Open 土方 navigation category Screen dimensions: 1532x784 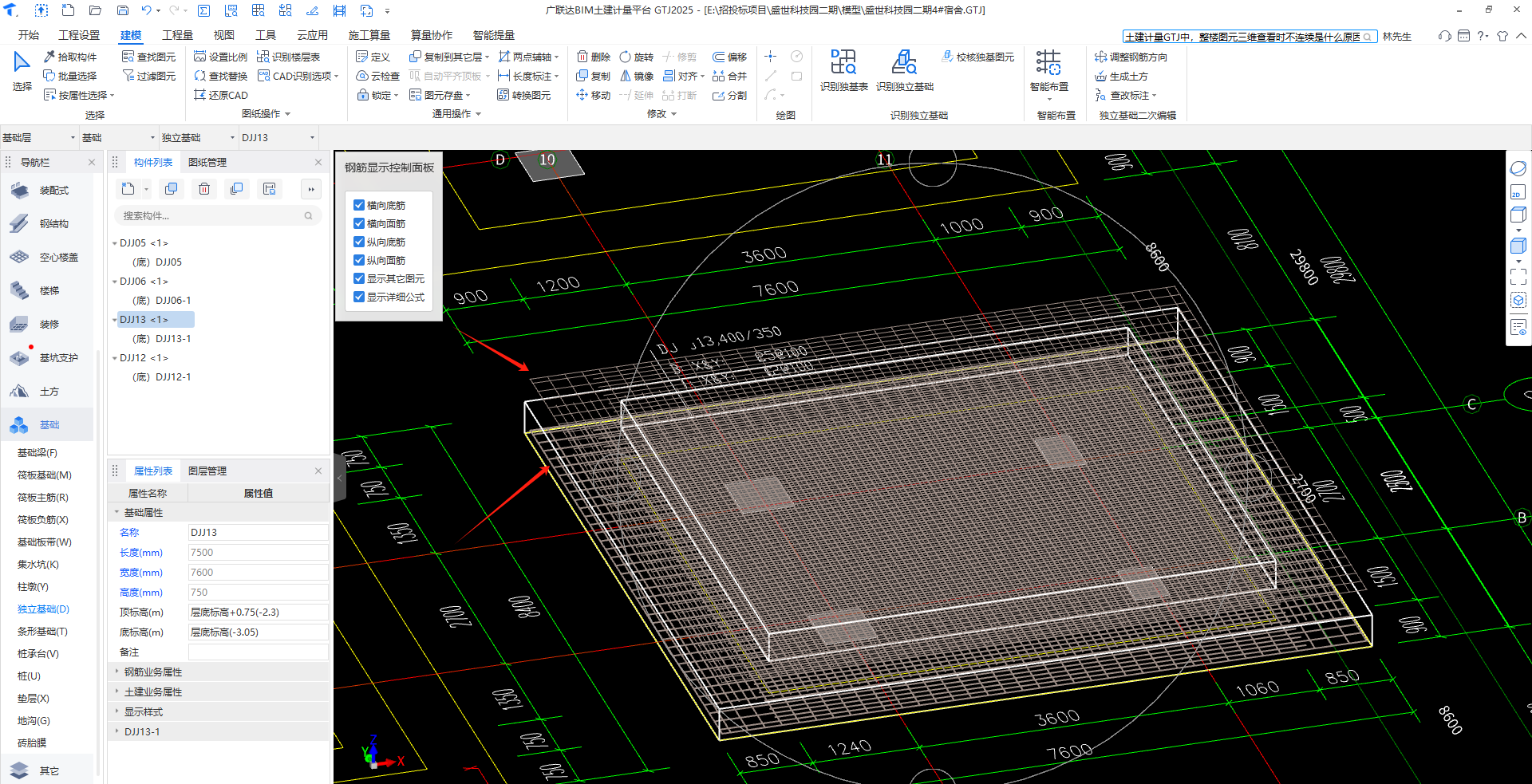point(49,391)
